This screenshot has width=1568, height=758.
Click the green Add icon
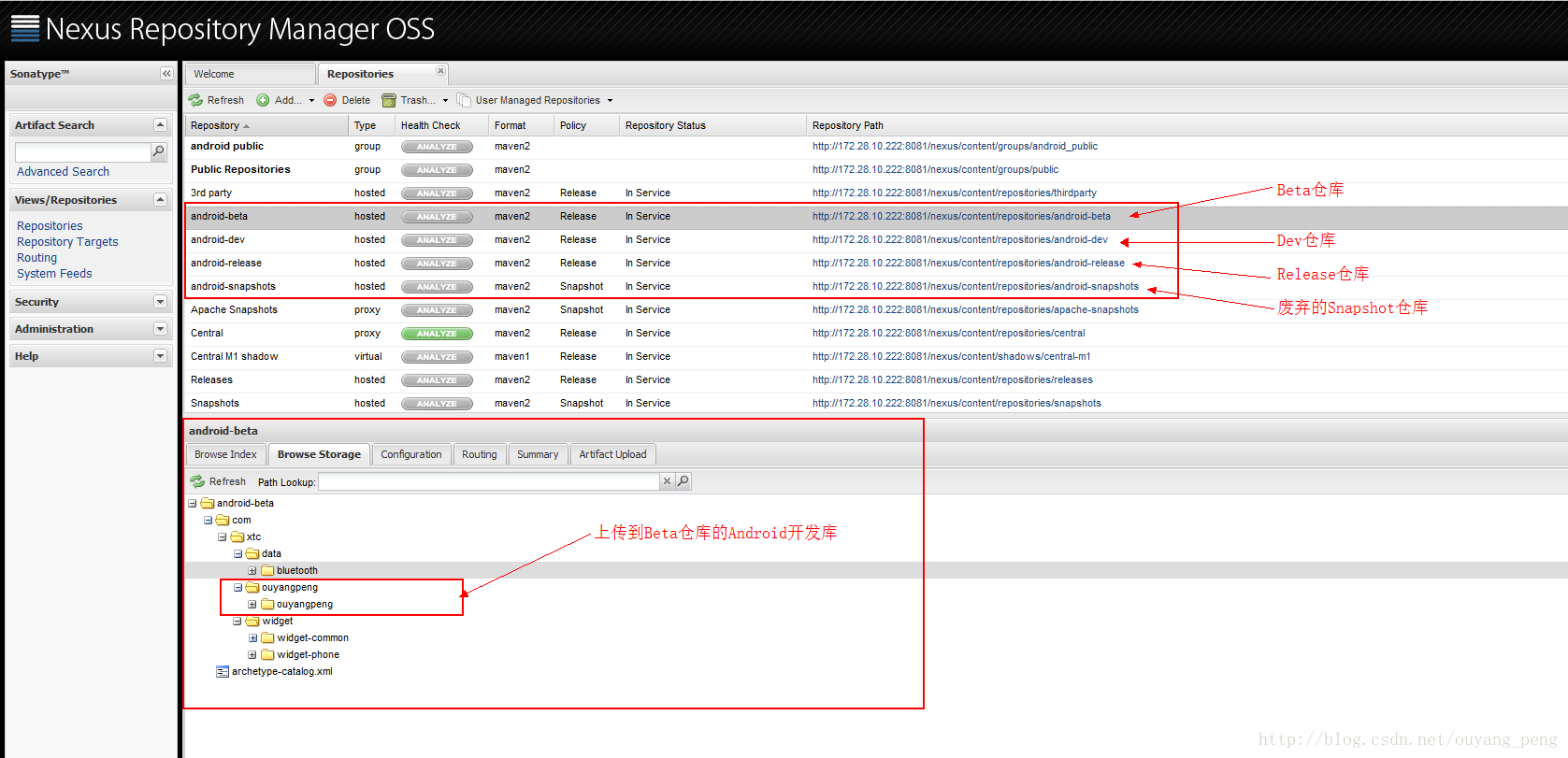click(x=263, y=100)
